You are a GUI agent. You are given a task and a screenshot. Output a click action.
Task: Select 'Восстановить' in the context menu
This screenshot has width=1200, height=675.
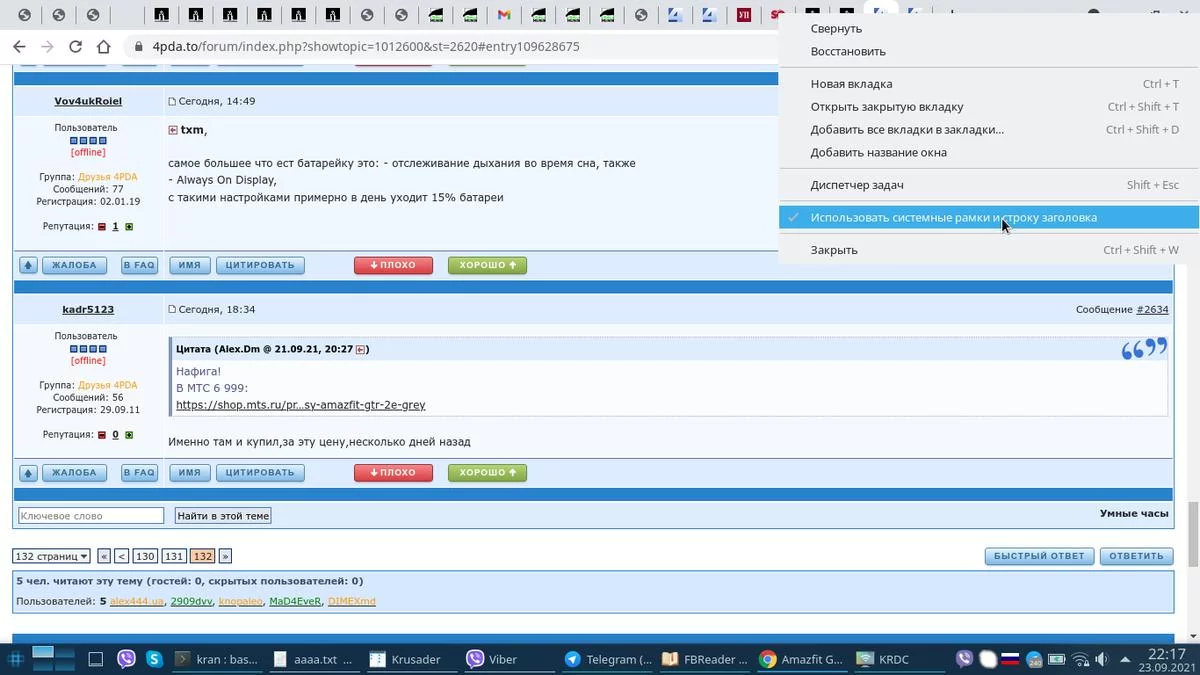click(x=989, y=51)
